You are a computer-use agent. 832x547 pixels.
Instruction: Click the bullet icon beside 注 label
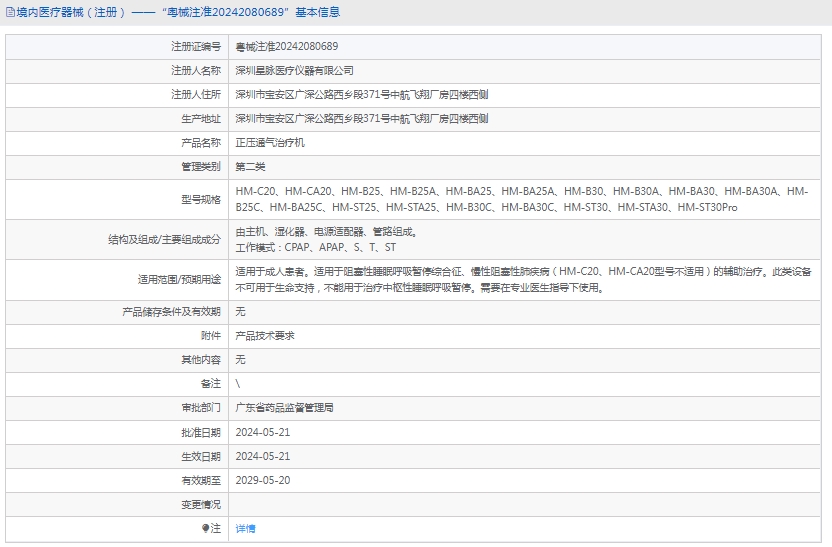(206, 528)
